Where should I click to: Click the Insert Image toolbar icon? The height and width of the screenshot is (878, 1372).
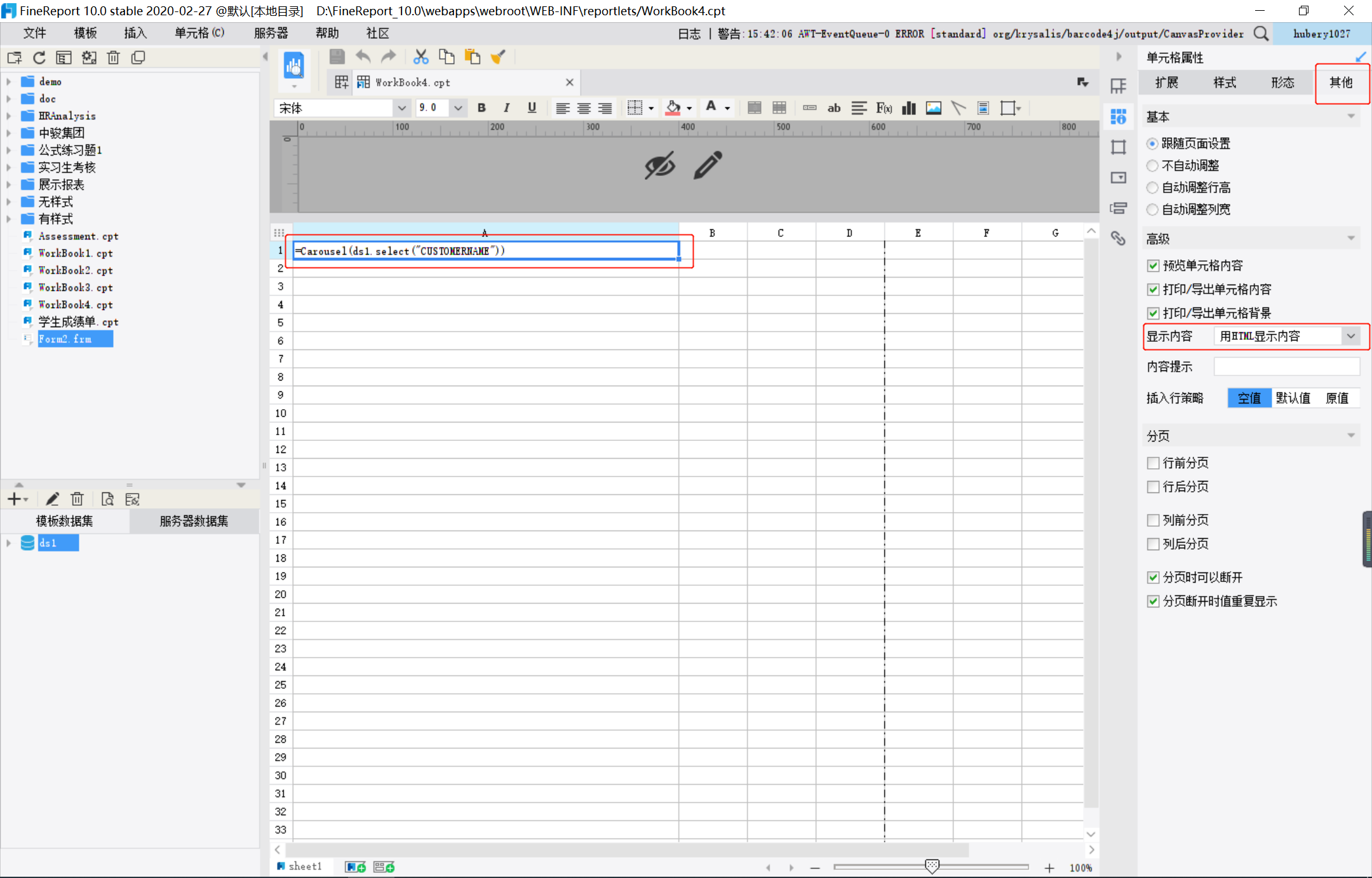coord(933,108)
